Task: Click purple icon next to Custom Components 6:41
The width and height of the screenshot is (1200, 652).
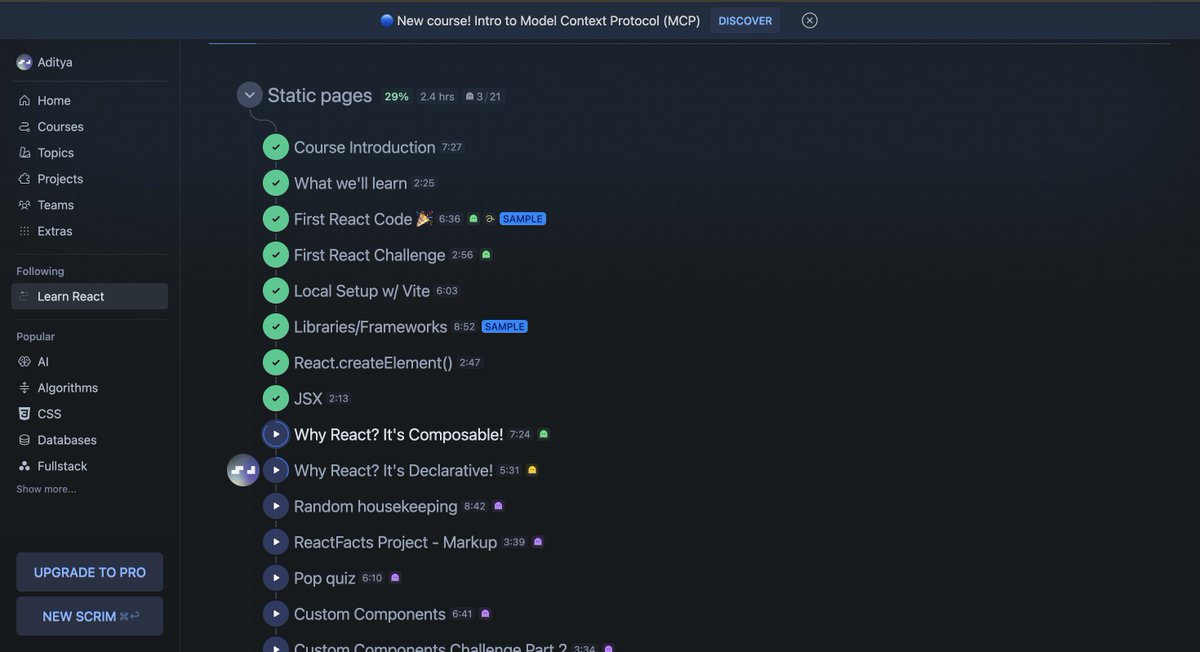Action: [485, 614]
